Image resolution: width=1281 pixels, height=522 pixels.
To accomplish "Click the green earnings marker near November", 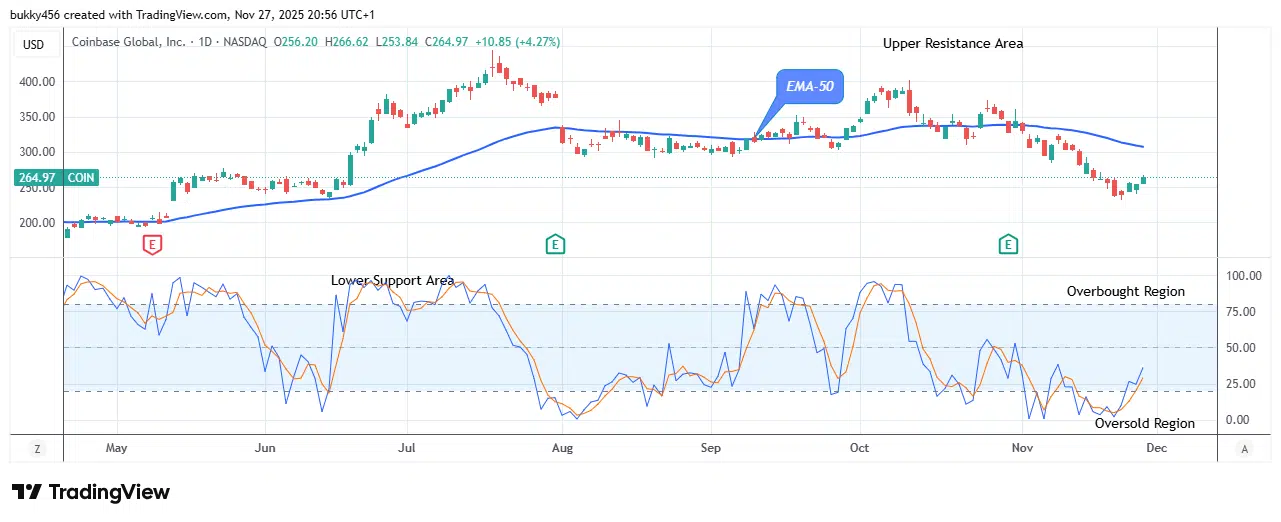I will pos(1008,243).
